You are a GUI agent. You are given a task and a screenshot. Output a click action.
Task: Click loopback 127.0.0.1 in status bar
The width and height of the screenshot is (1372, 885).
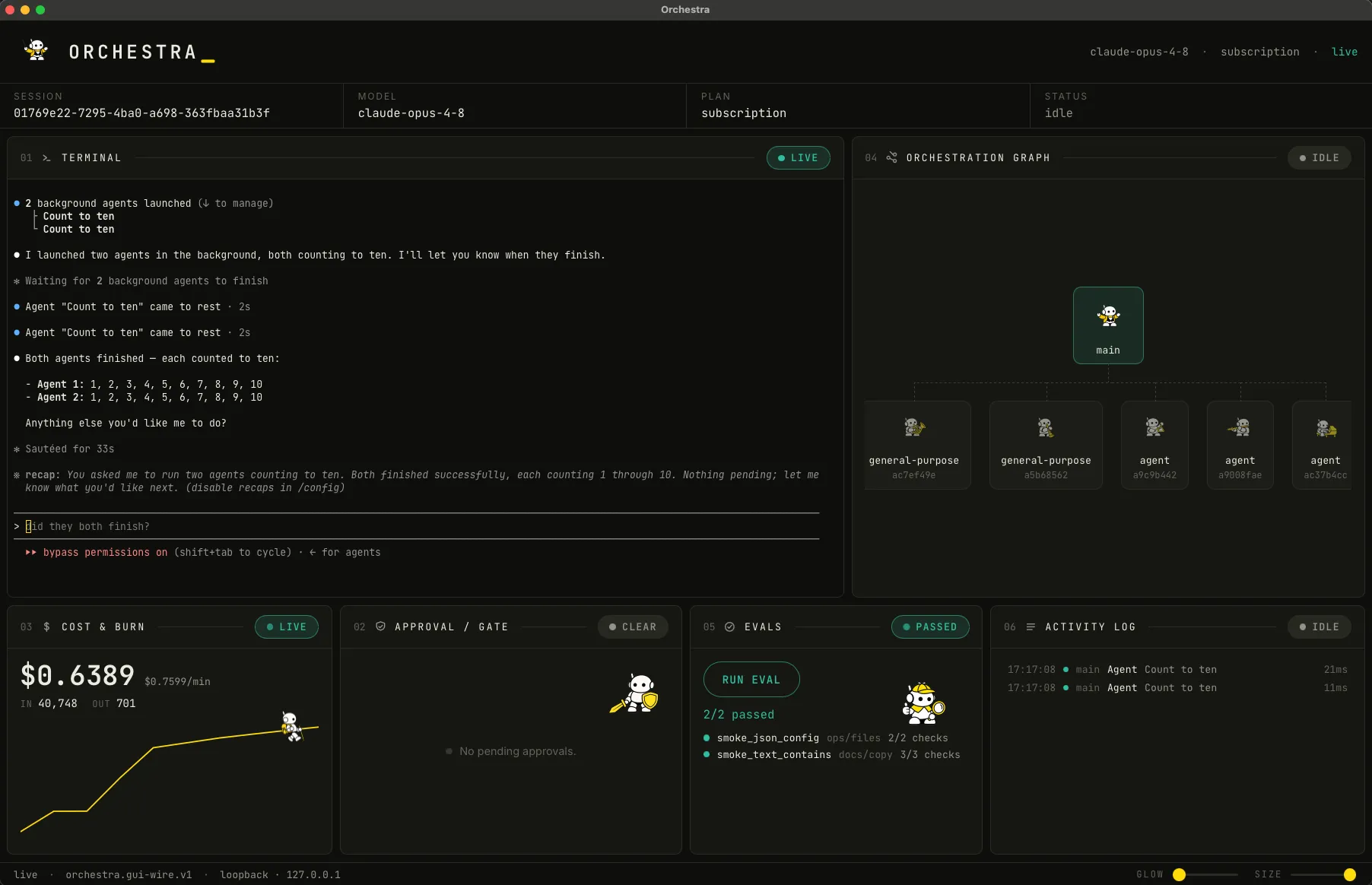(x=280, y=875)
